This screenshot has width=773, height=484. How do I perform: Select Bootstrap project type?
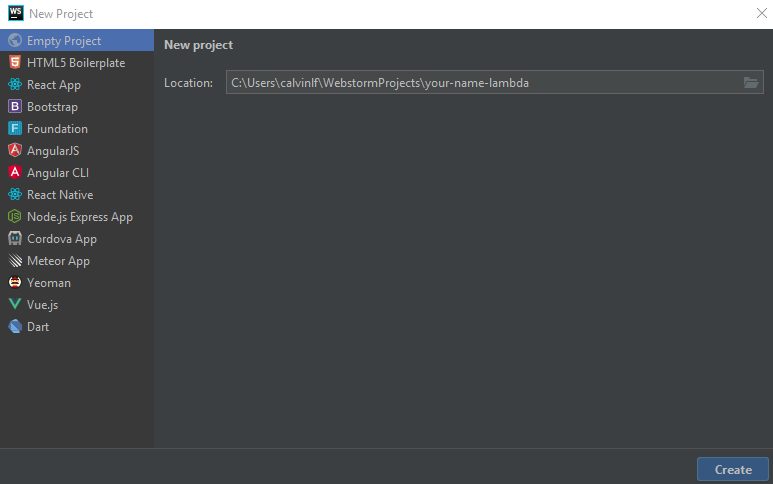coord(77,106)
